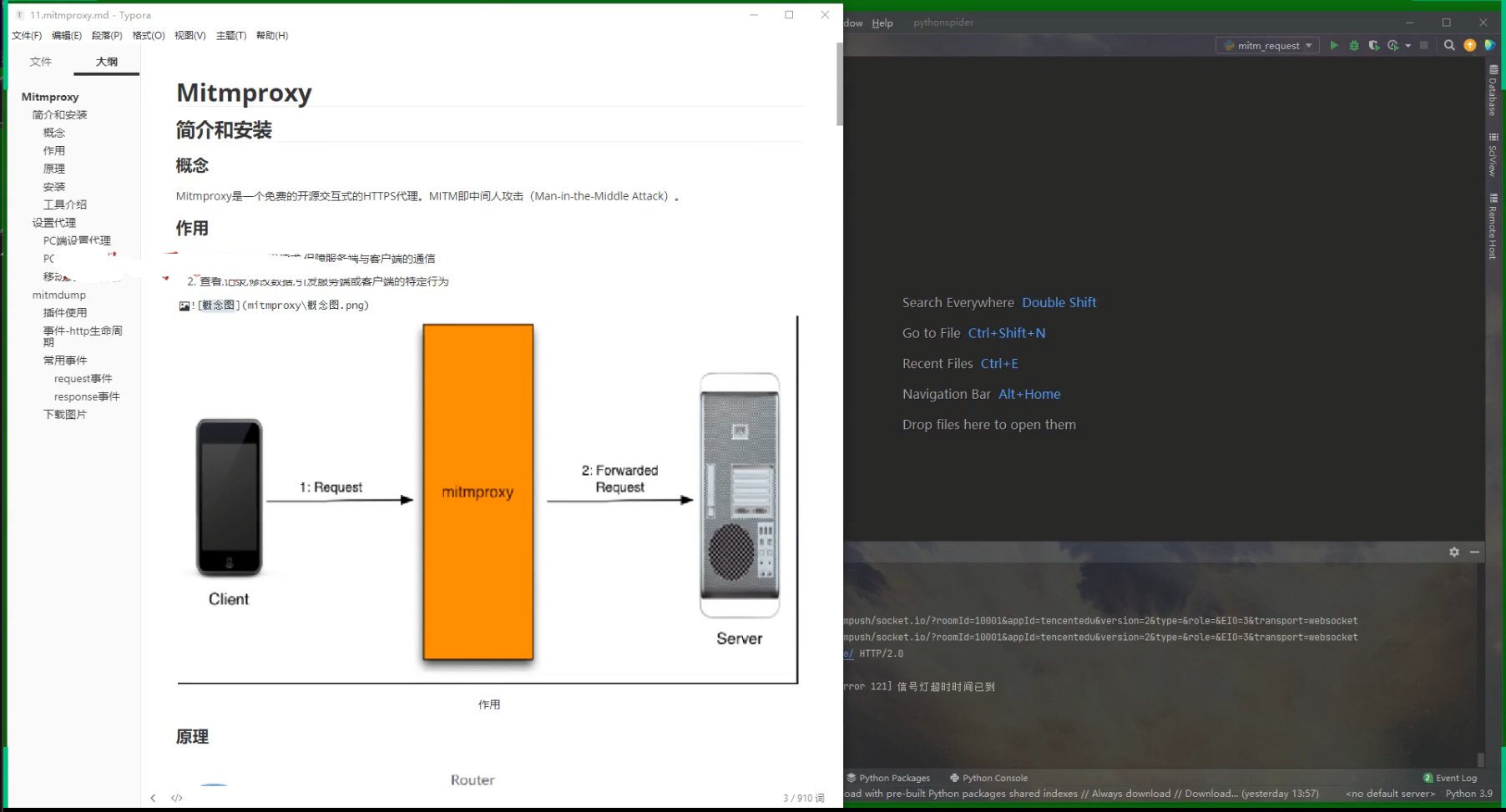The width and height of the screenshot is (1506, 812).
Task: Maximize the Typora window
Action: click(789, 15)
